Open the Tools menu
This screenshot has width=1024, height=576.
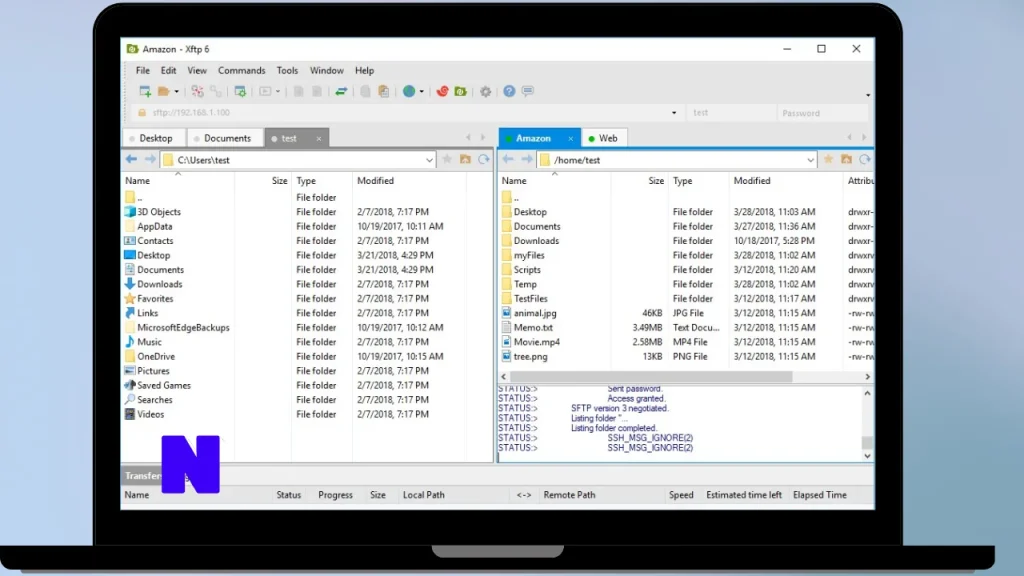[287, 71]
